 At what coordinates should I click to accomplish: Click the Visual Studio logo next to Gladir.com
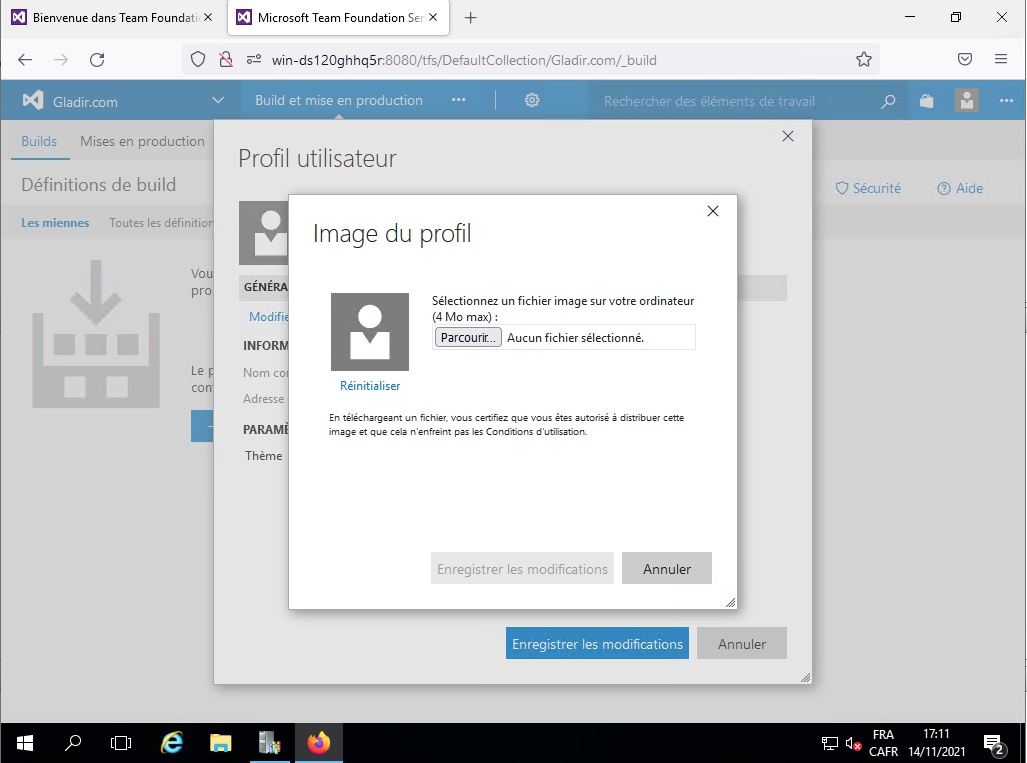(33, 100)
